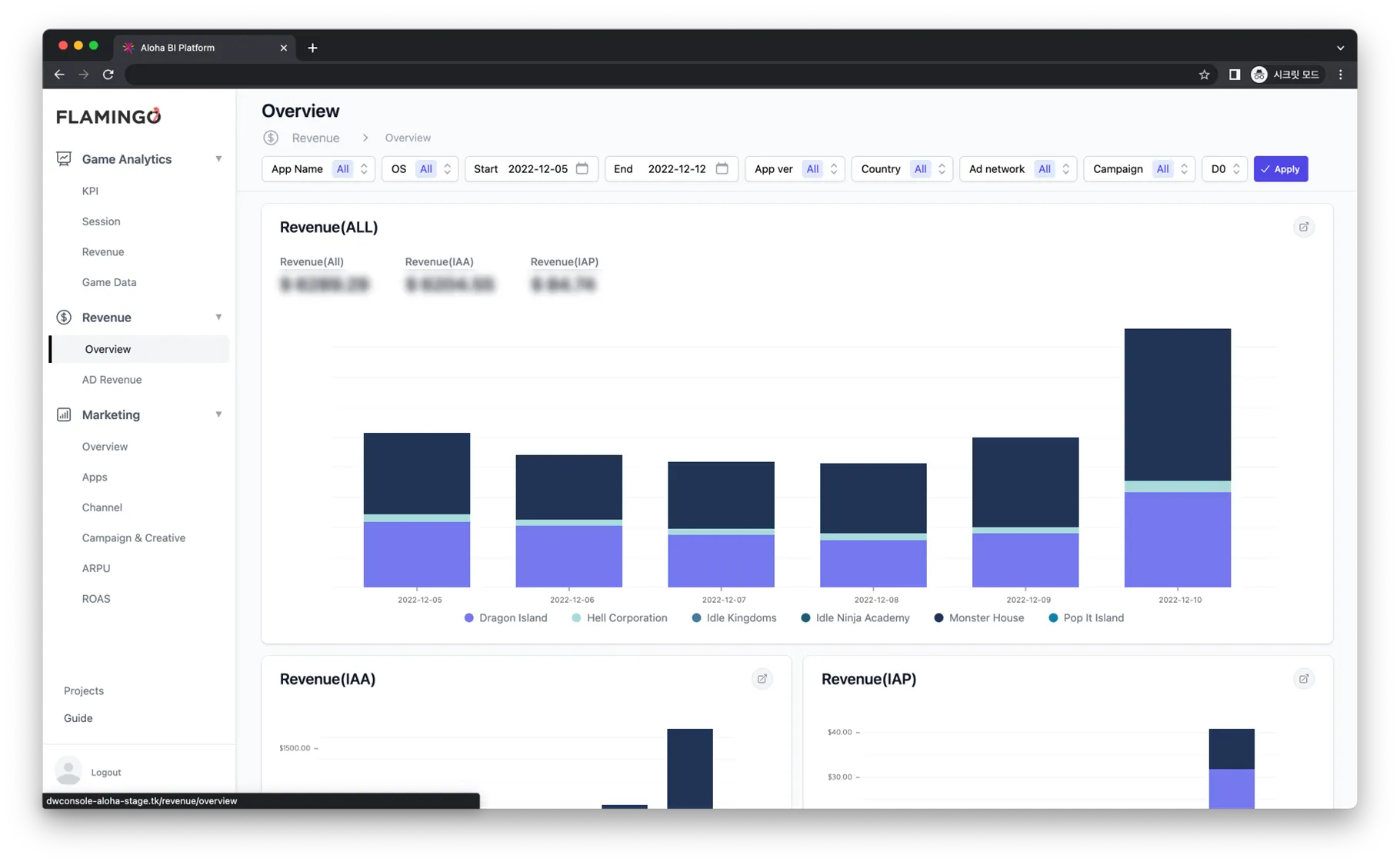Click the 2022-12-10 stacked bar
The image size is (1400, 865).
coord(1177,457)
